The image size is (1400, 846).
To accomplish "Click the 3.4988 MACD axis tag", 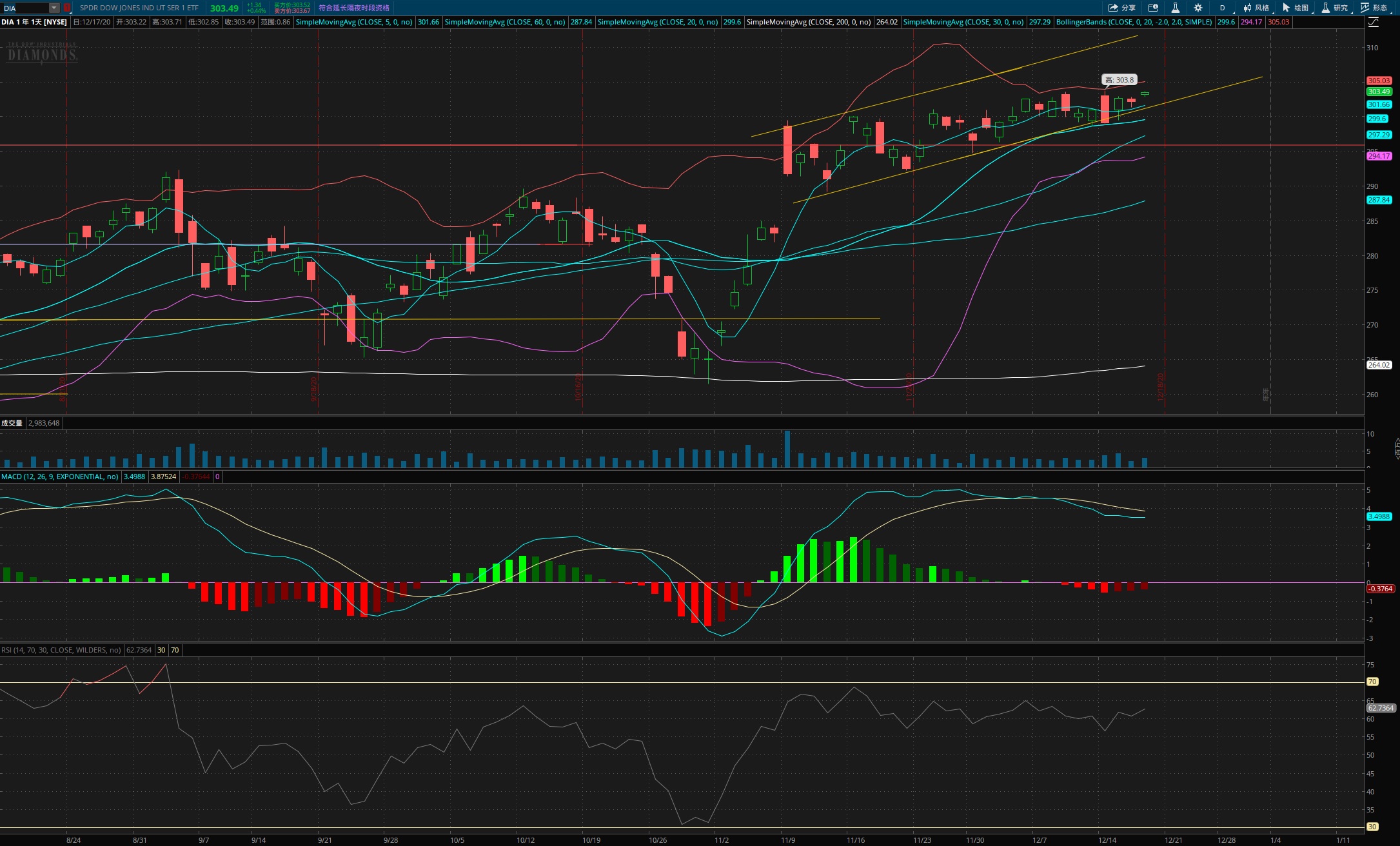I will pyautogui.click(x=1379, y=516).
